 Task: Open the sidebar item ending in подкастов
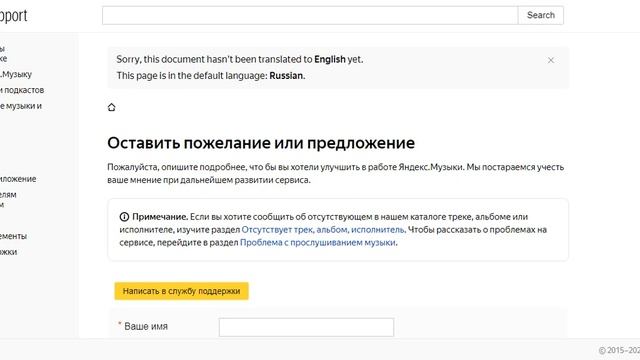click(x=22, y=90)
